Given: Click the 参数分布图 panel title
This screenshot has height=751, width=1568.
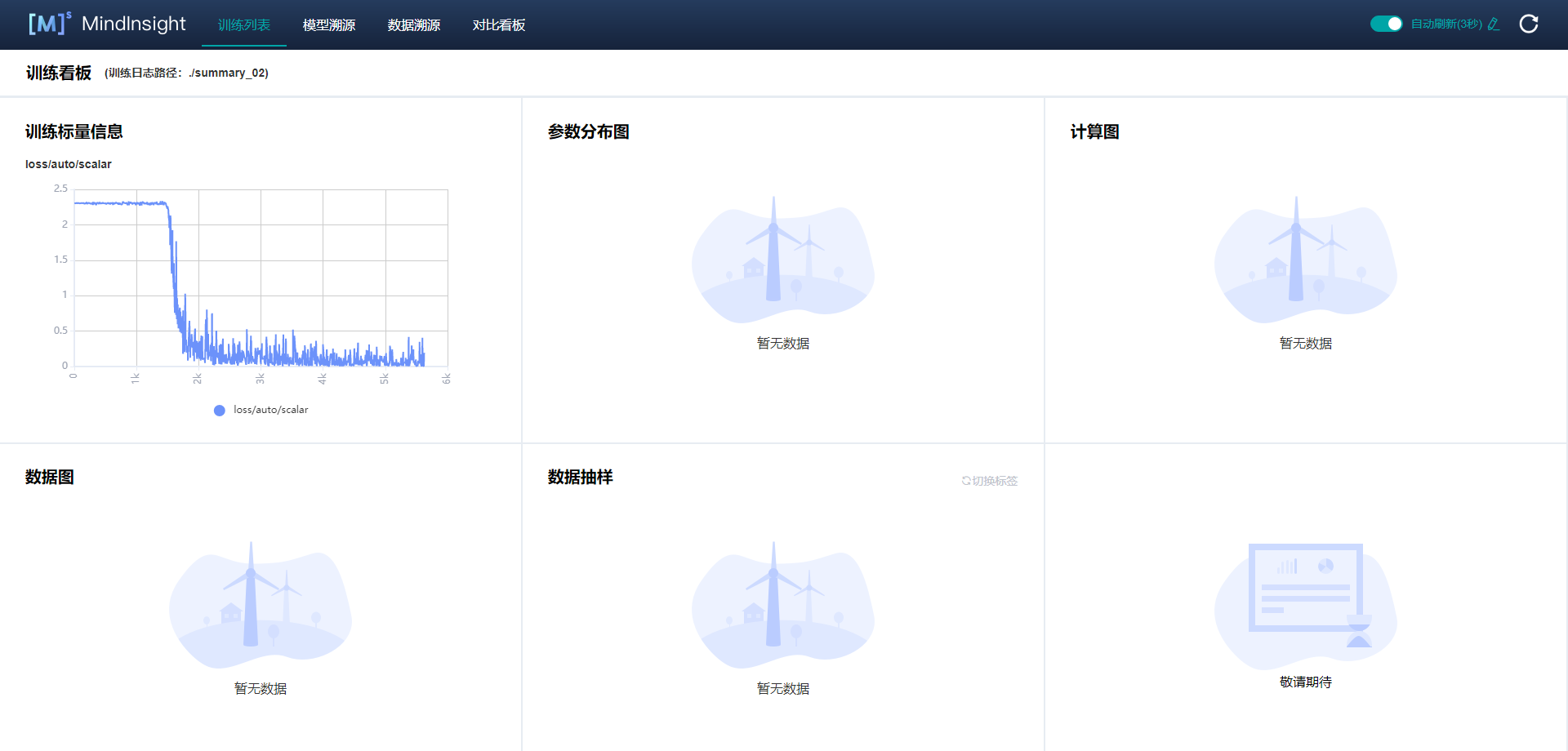Looking at the screenshot, I should pos(589,131).
